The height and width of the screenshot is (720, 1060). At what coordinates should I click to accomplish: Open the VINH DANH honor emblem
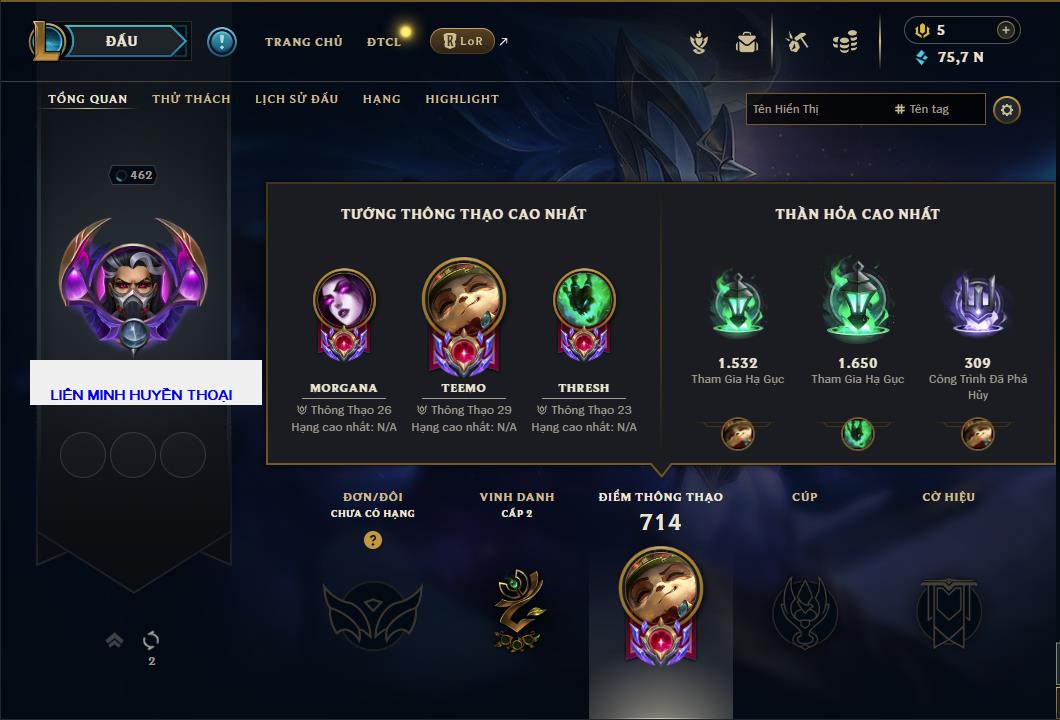pyautogui.click(x=517, y=610)
